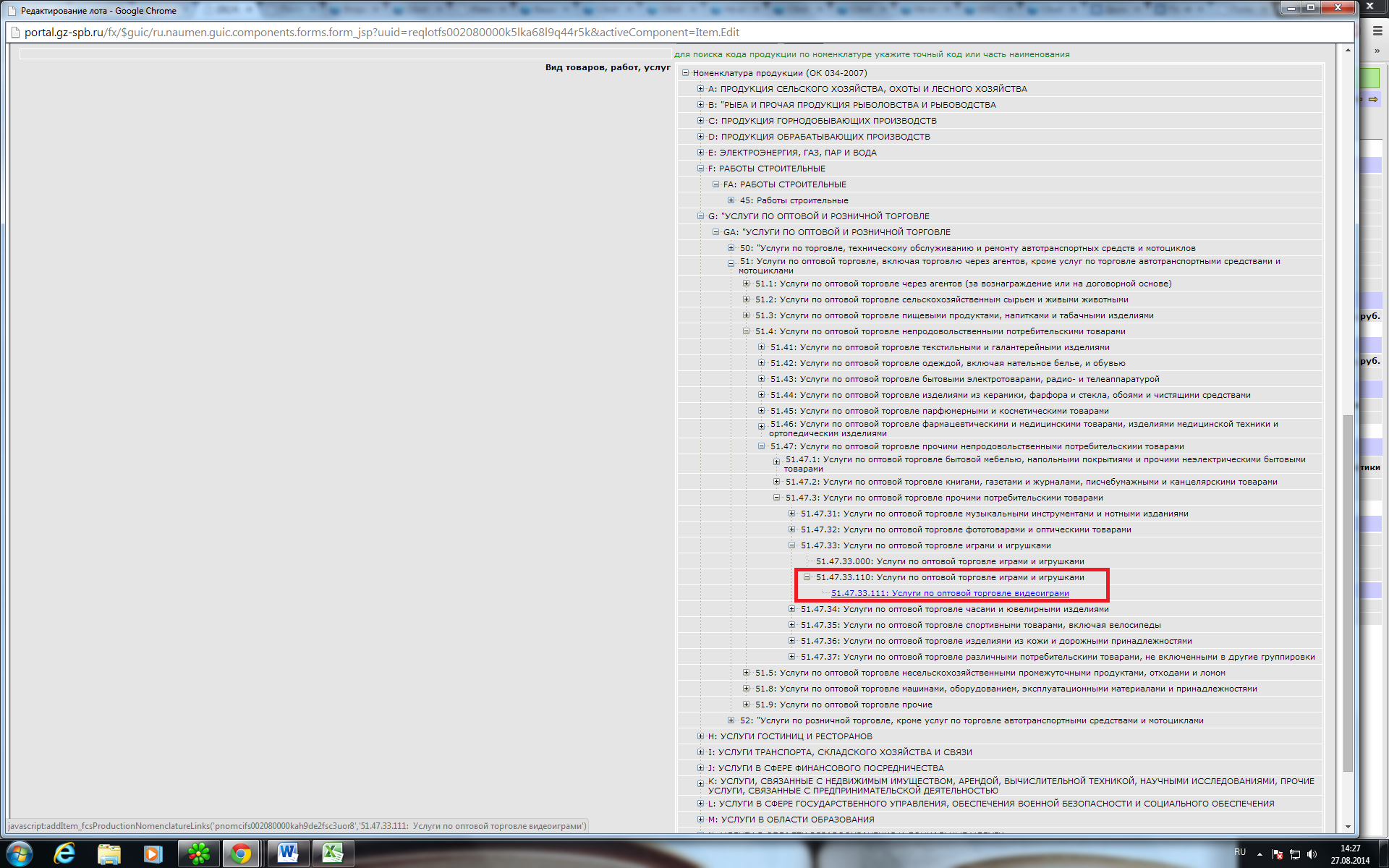The image size is (1389, 868).
Task: Click the Windows Start button
Action: pos(20,854)
